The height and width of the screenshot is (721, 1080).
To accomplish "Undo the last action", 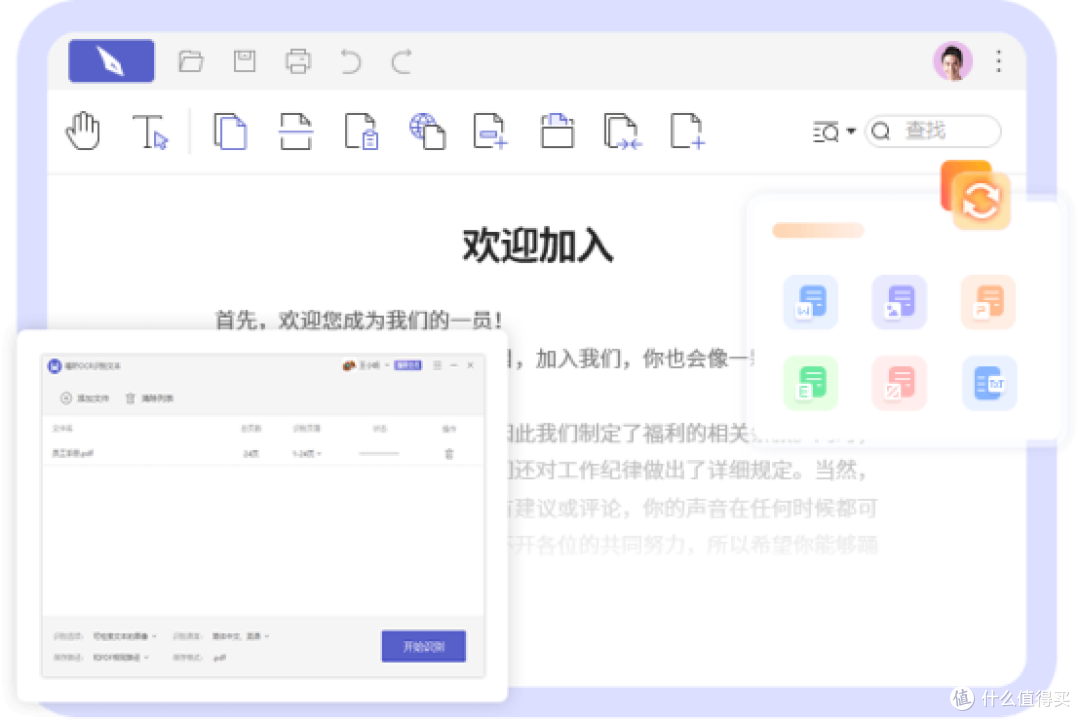I will point(351,61).
